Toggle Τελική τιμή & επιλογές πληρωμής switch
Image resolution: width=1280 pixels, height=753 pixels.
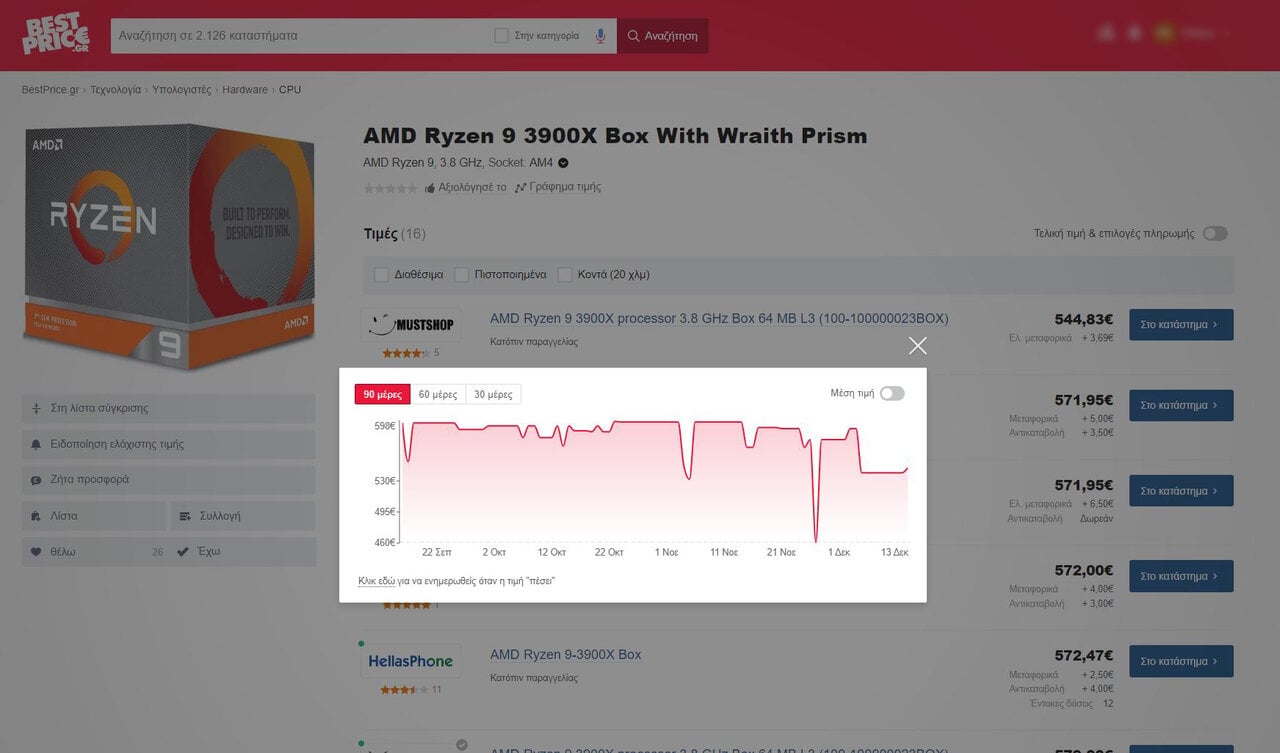coord(1214,233)
